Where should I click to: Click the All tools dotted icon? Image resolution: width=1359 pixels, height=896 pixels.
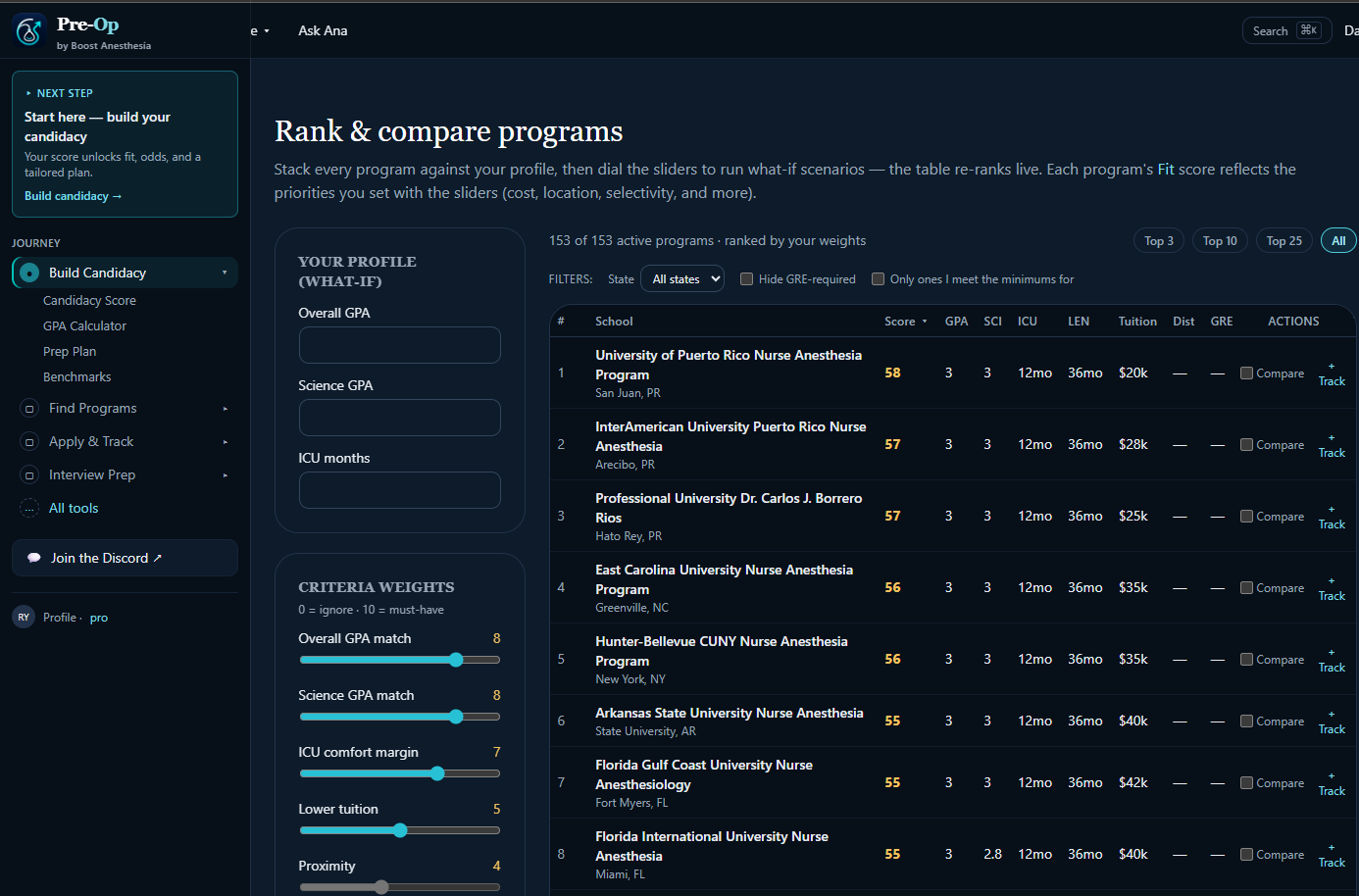(x=29, y=509)
